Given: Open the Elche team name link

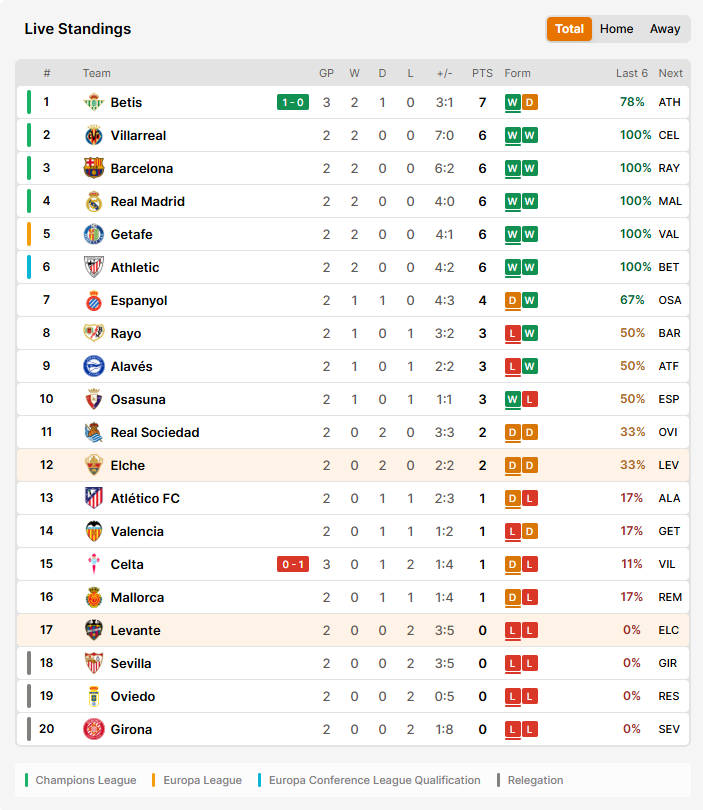Looking at the screenshot, I should [x=128, y=465].
